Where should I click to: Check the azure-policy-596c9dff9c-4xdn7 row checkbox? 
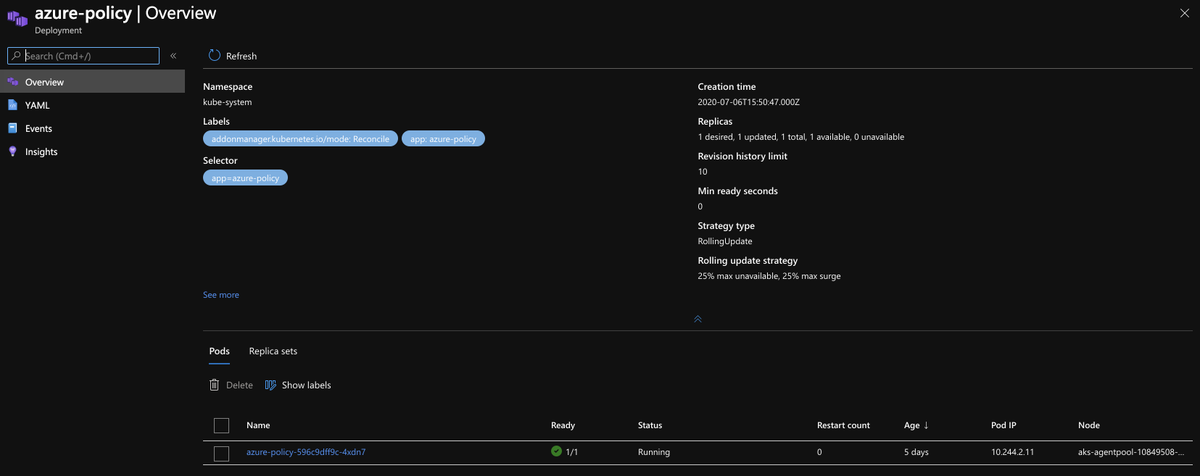222,453
